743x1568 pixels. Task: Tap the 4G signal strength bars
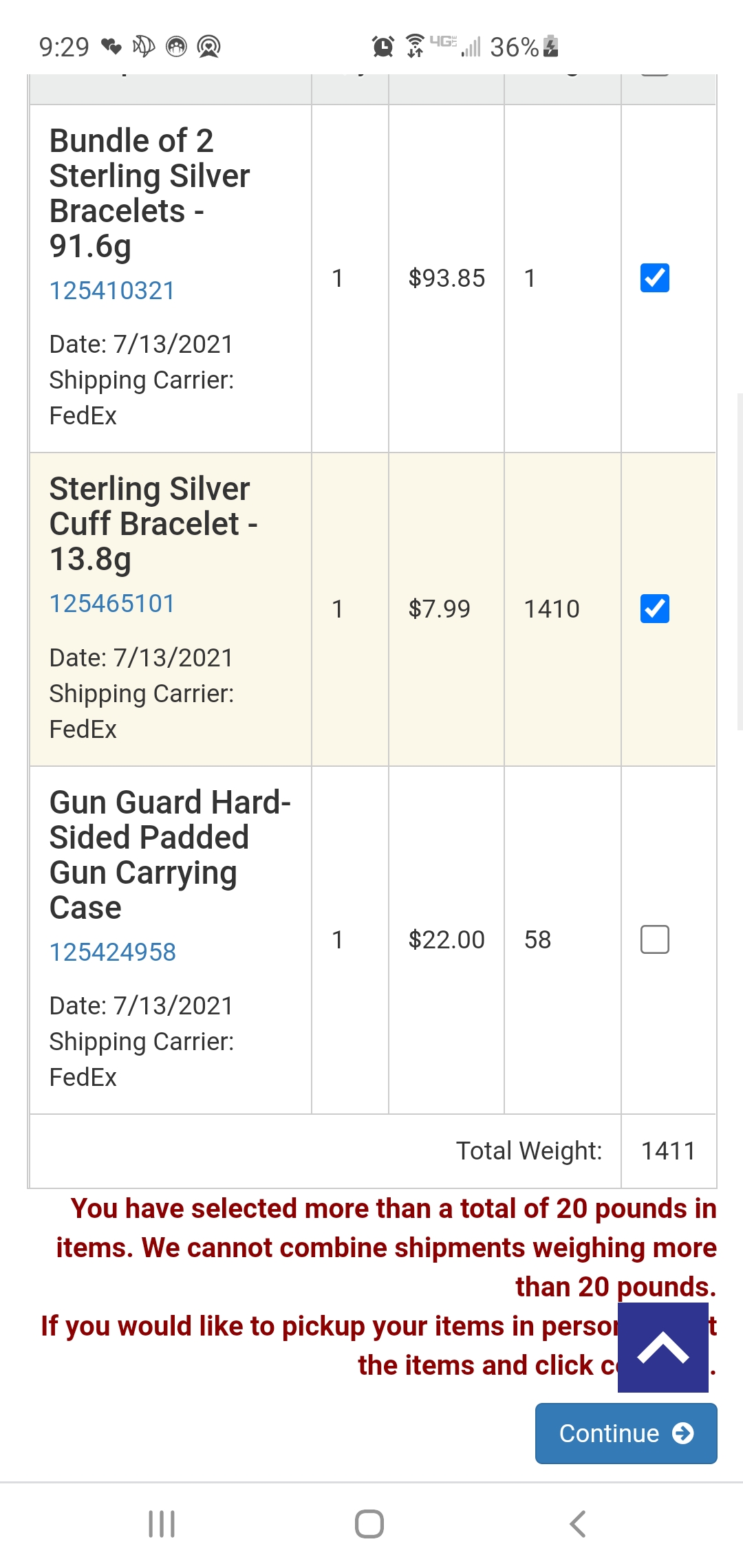(x=471, y=47)
